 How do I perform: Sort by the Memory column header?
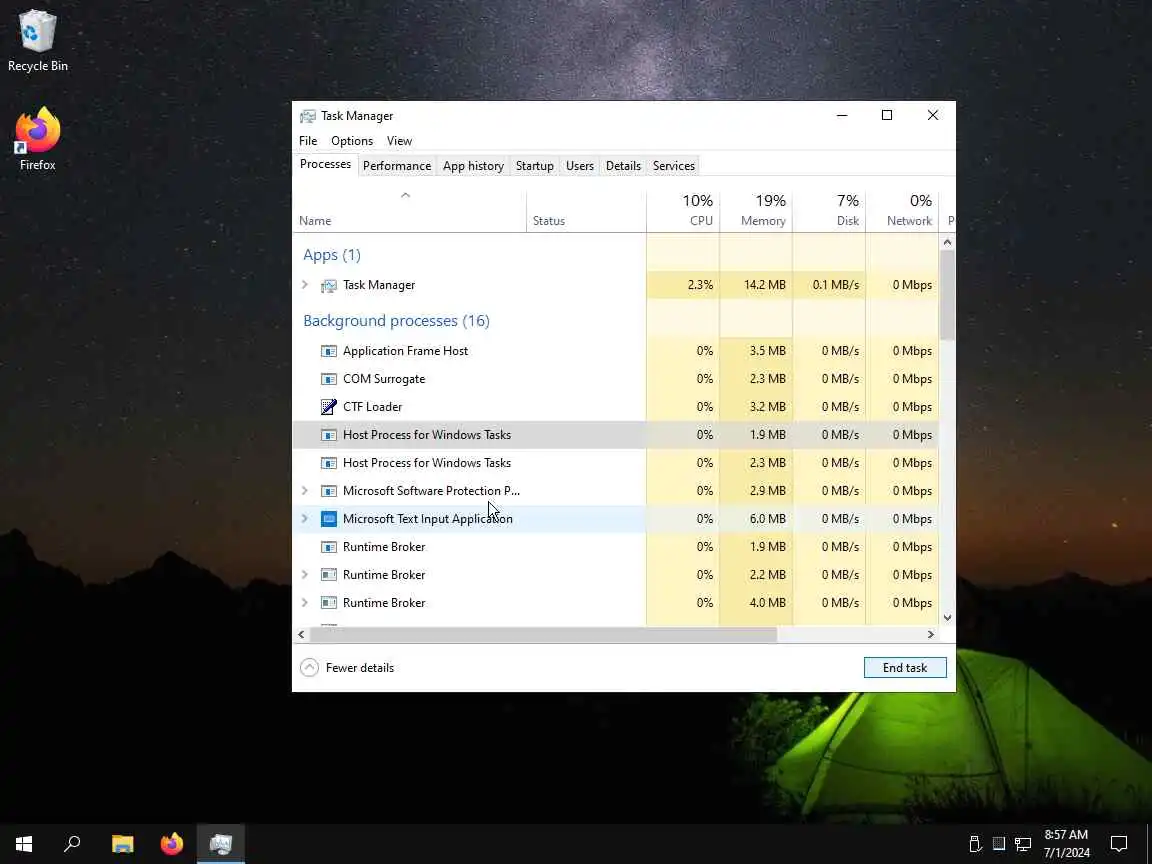[x=756, y=212]
